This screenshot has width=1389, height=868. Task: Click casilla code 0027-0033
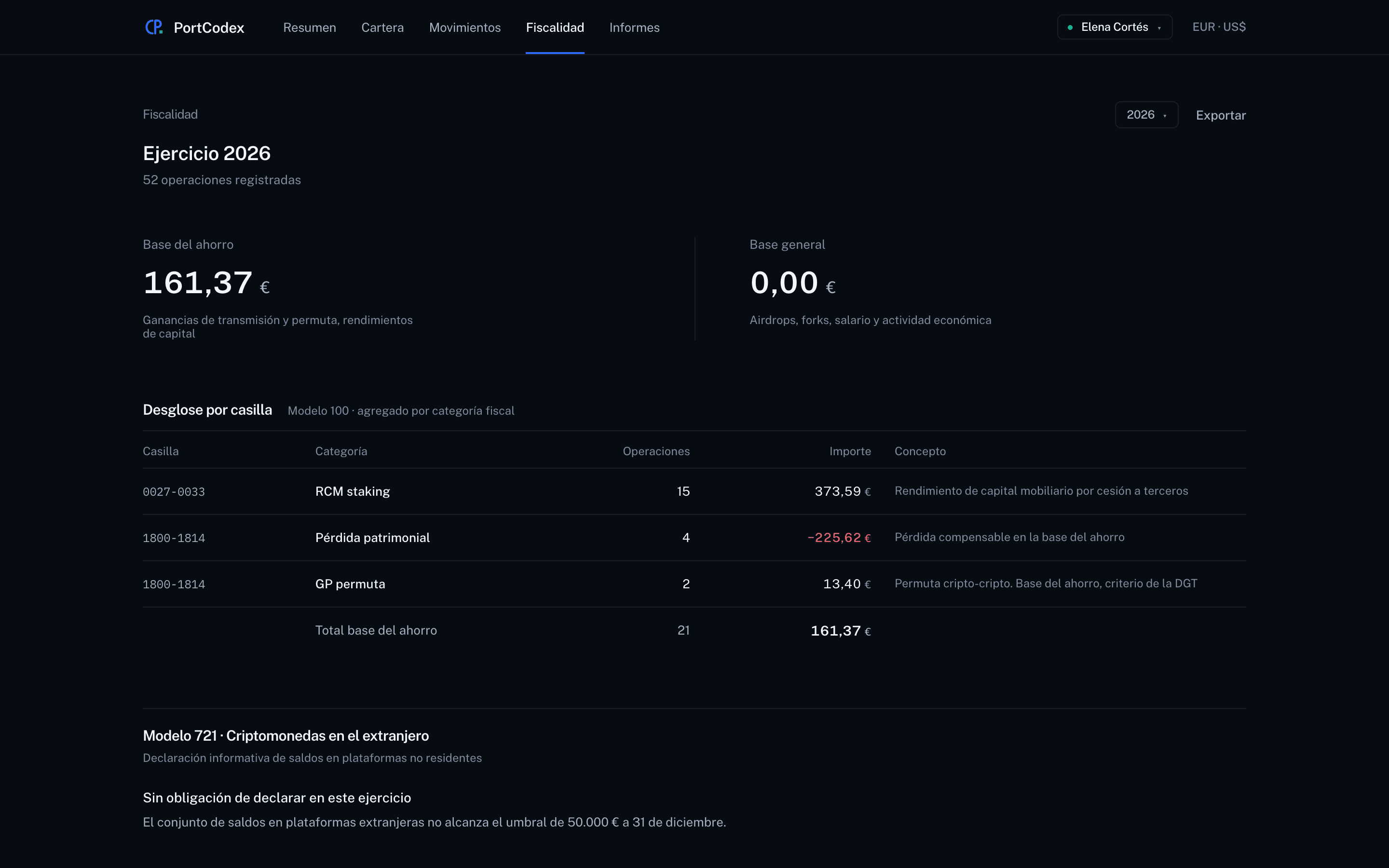(174, 492)
